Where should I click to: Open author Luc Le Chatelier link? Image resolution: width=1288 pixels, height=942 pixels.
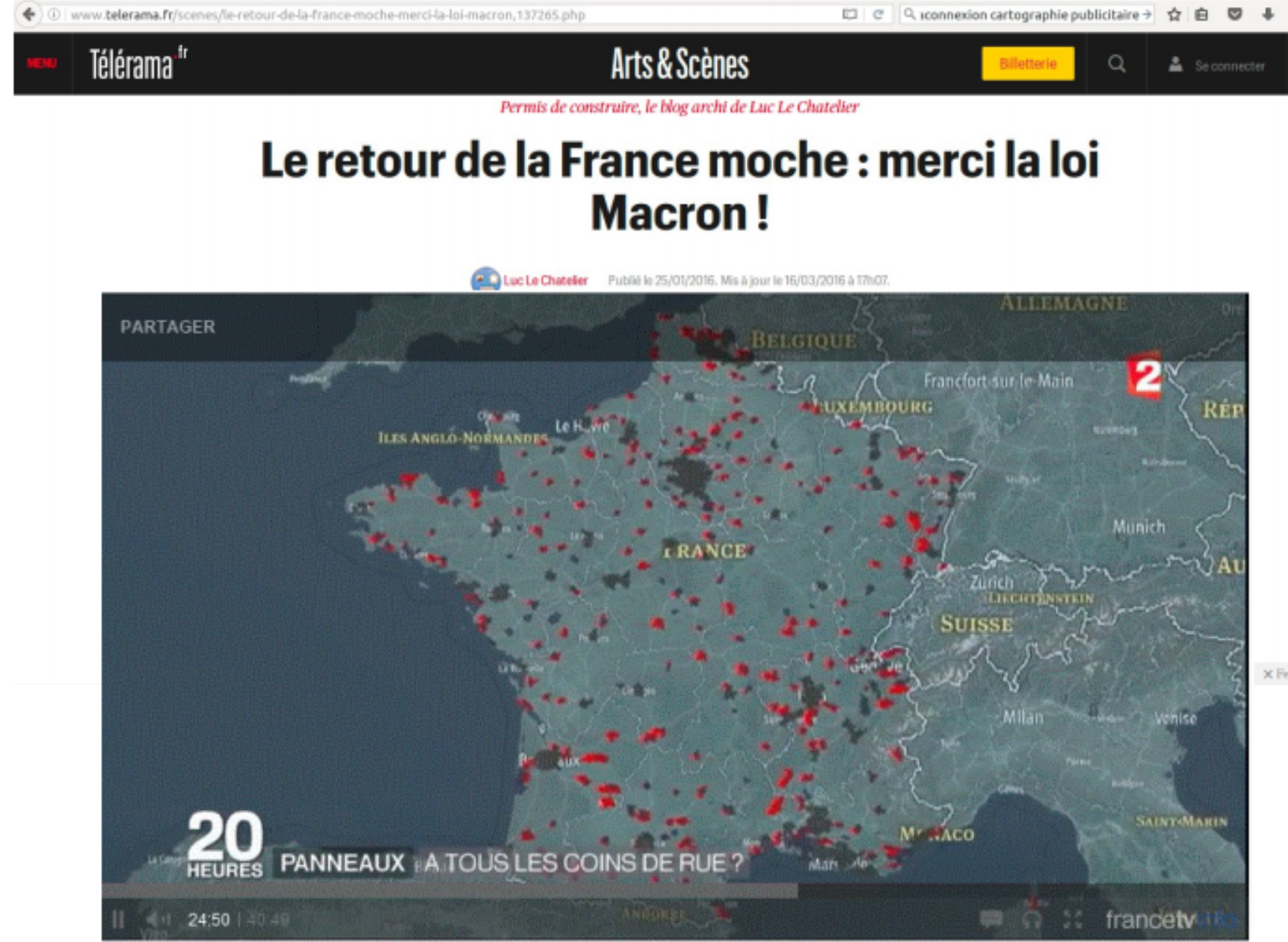coord(545,280)
